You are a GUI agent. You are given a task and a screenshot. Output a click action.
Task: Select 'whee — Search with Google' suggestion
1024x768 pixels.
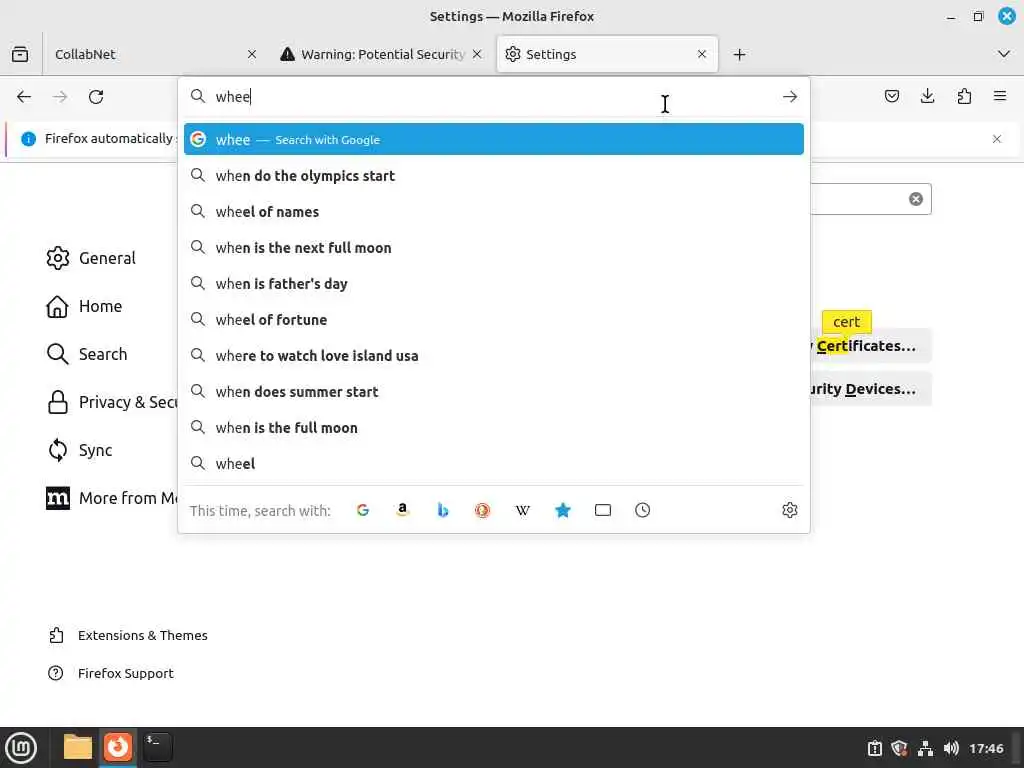tap(494, 139)
